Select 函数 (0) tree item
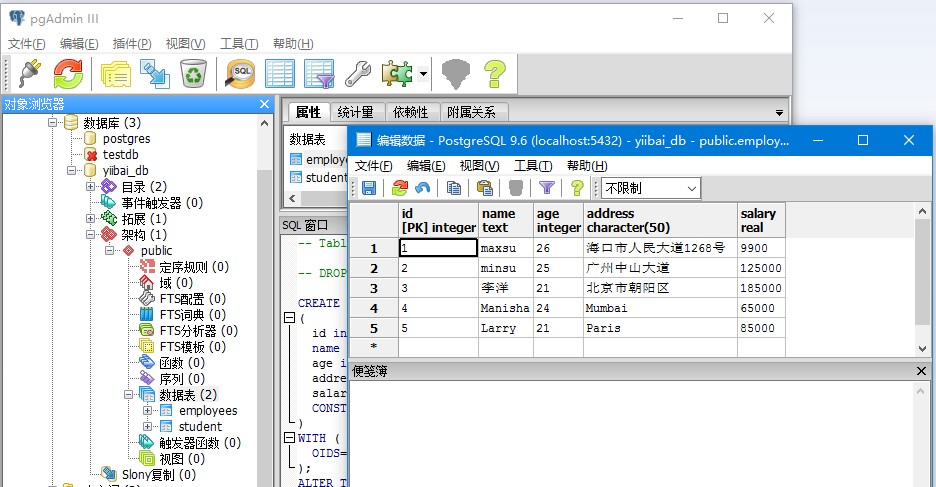The height and width of the screenshot is (487, 936). tap(182, 363)
